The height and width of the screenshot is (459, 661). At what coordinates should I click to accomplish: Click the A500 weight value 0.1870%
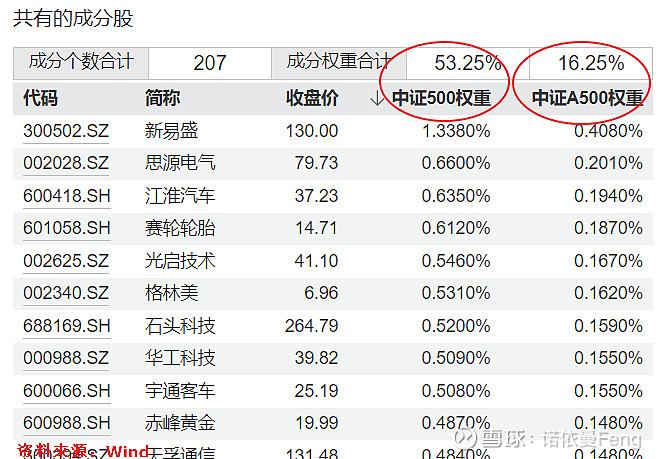click(608, 228)
